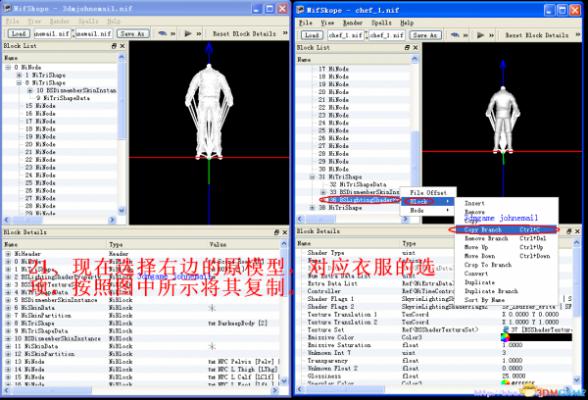Close the Block Details panel in left window

point(285,232)
